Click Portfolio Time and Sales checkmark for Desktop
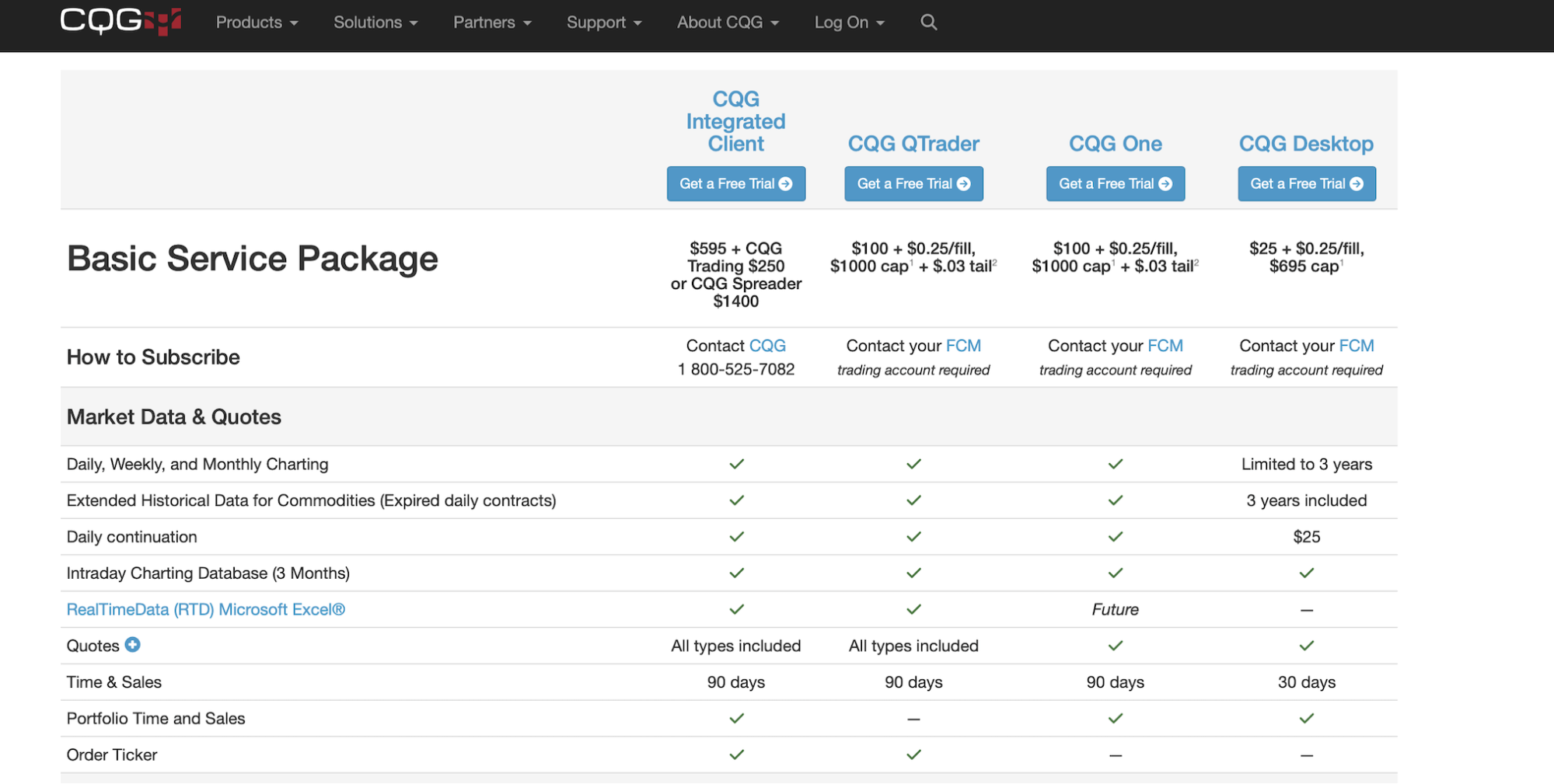 coord(1306,718)
